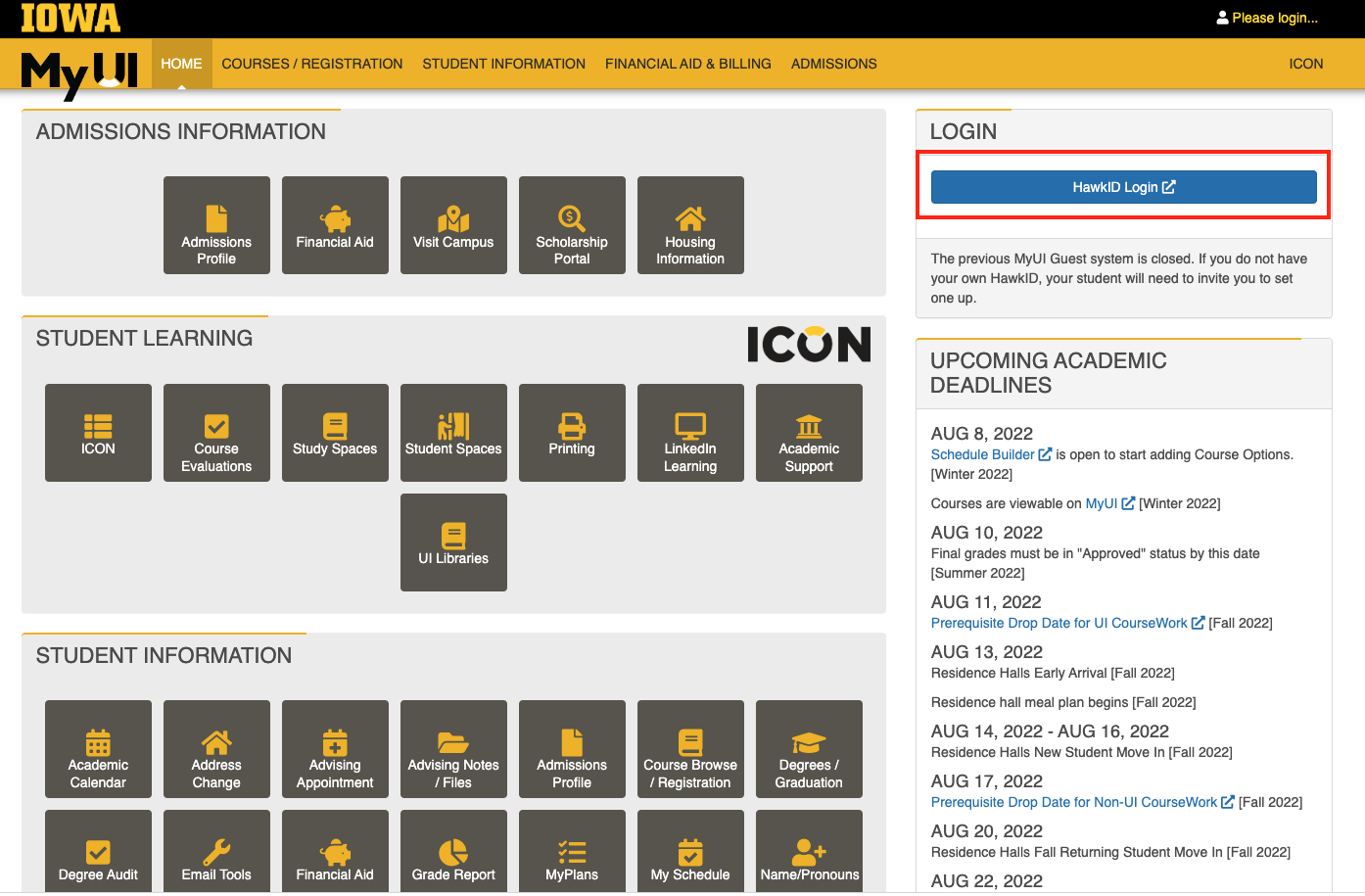Click 'Residence Halls Early Arrival [Fall 2022]' text
The width and height of the screenshot is (1365, 896).
coord(1053,673)
